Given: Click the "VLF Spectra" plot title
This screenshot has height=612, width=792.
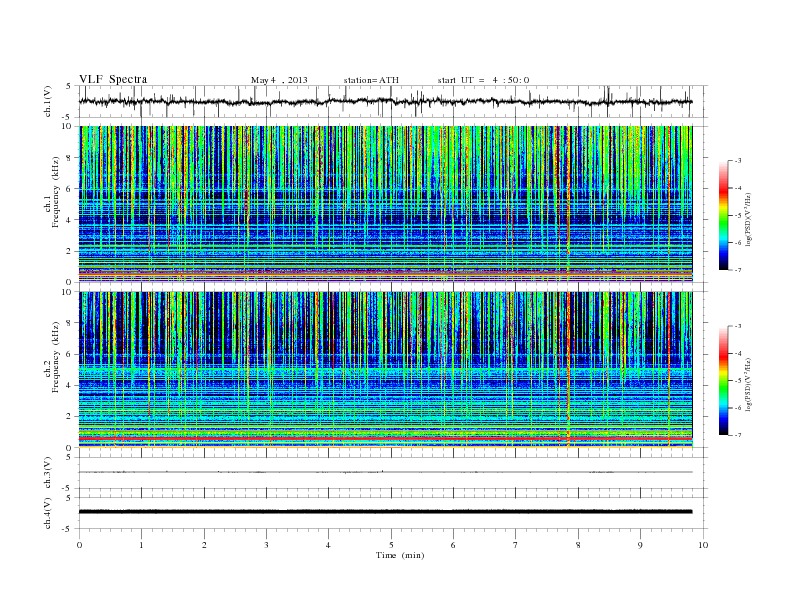Looking at the screenshot, I should point(113,79).
